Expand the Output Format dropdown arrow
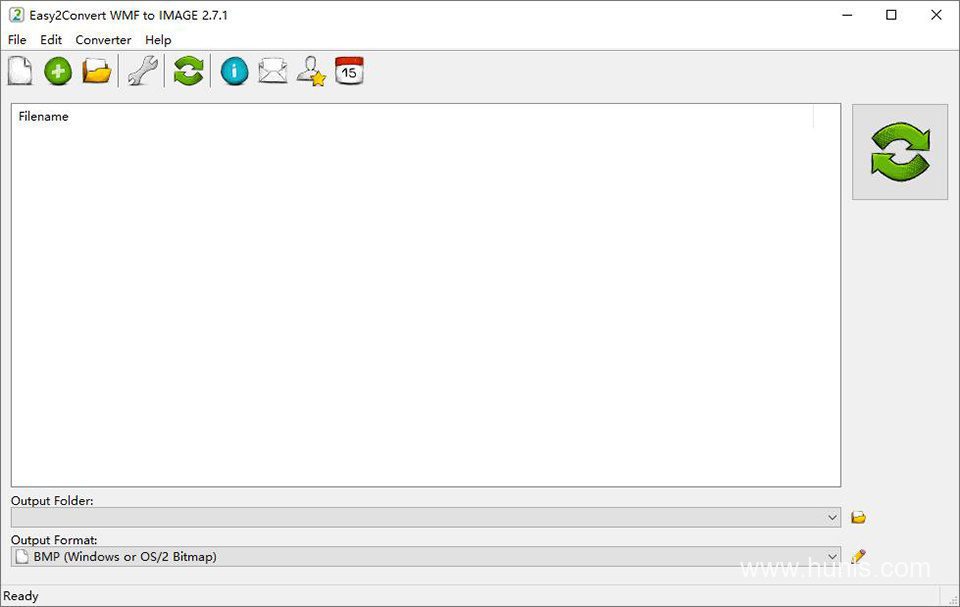Viewport: 960px width, 607px height. (x=832, y=557)
